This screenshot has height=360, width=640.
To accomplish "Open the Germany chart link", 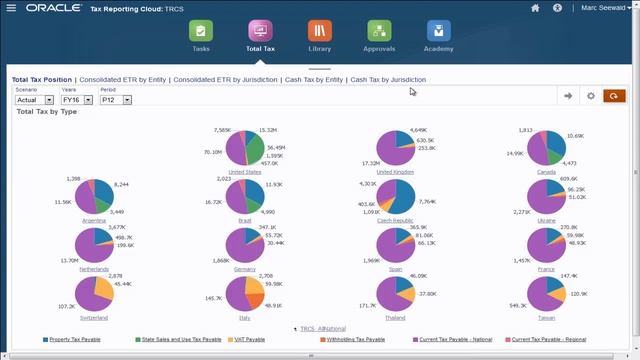I will pyautogui.click(x=245, y=269).
